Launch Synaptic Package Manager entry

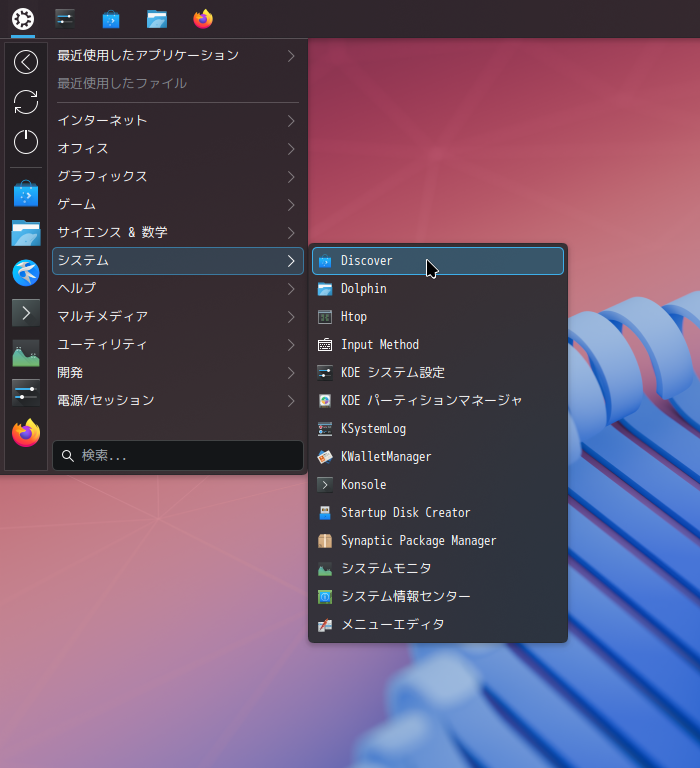438,541
